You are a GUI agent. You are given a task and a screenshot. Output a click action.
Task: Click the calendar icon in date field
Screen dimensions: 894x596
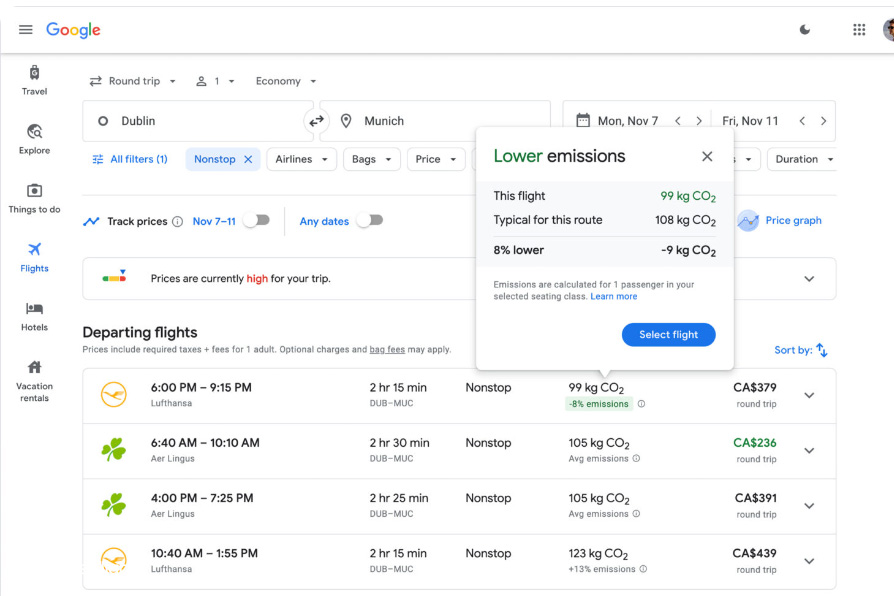tap(583, 120)
